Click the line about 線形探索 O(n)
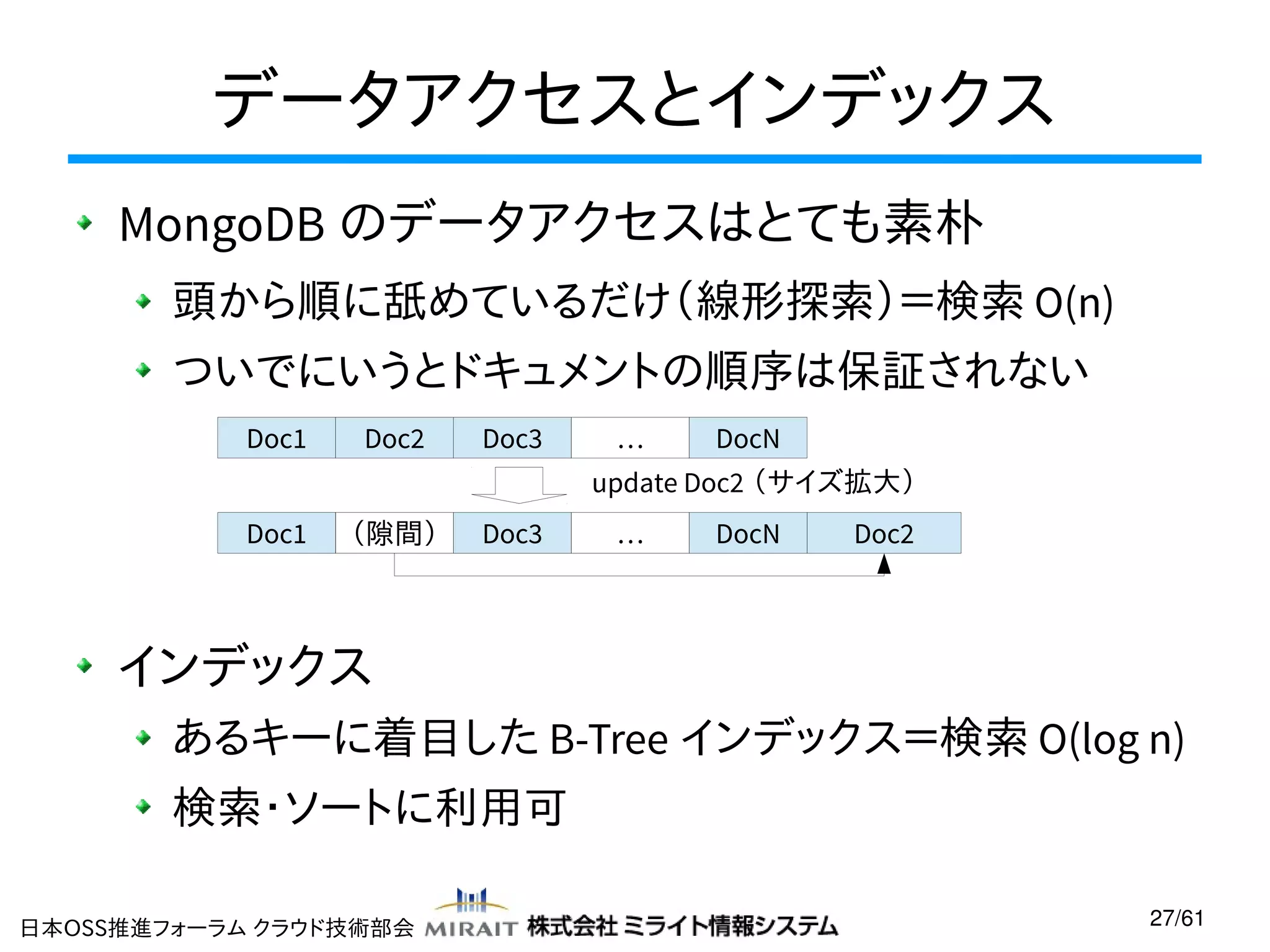This screenshot has width=1270, height=952. [643, 301]
